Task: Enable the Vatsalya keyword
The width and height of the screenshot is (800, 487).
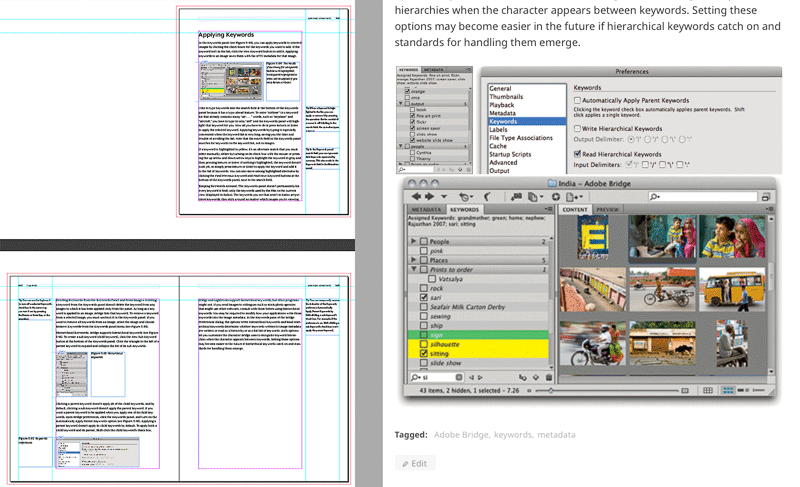Action: [x=432, y=279]
